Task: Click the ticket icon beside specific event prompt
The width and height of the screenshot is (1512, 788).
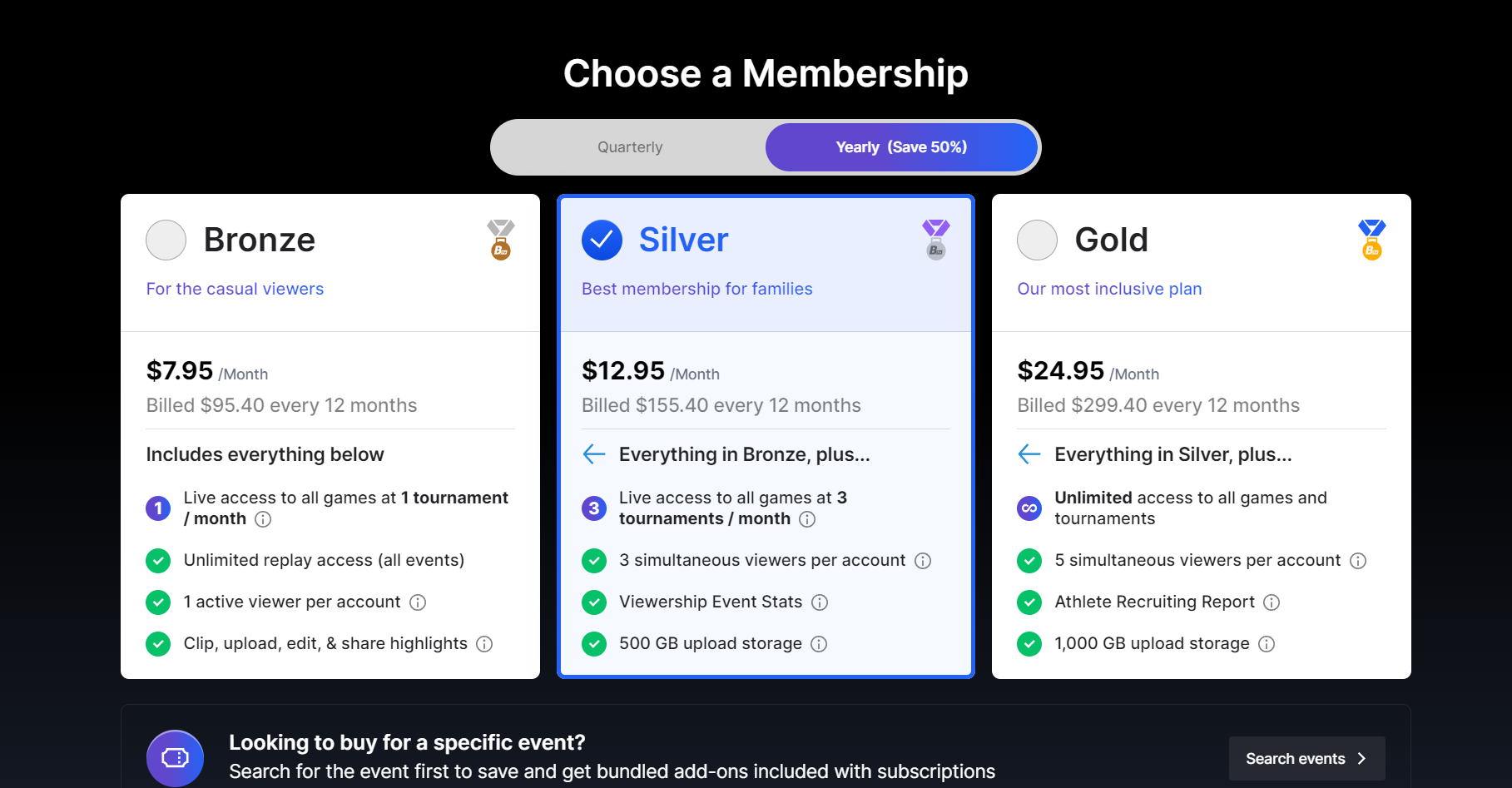Action: coord(175,758)
